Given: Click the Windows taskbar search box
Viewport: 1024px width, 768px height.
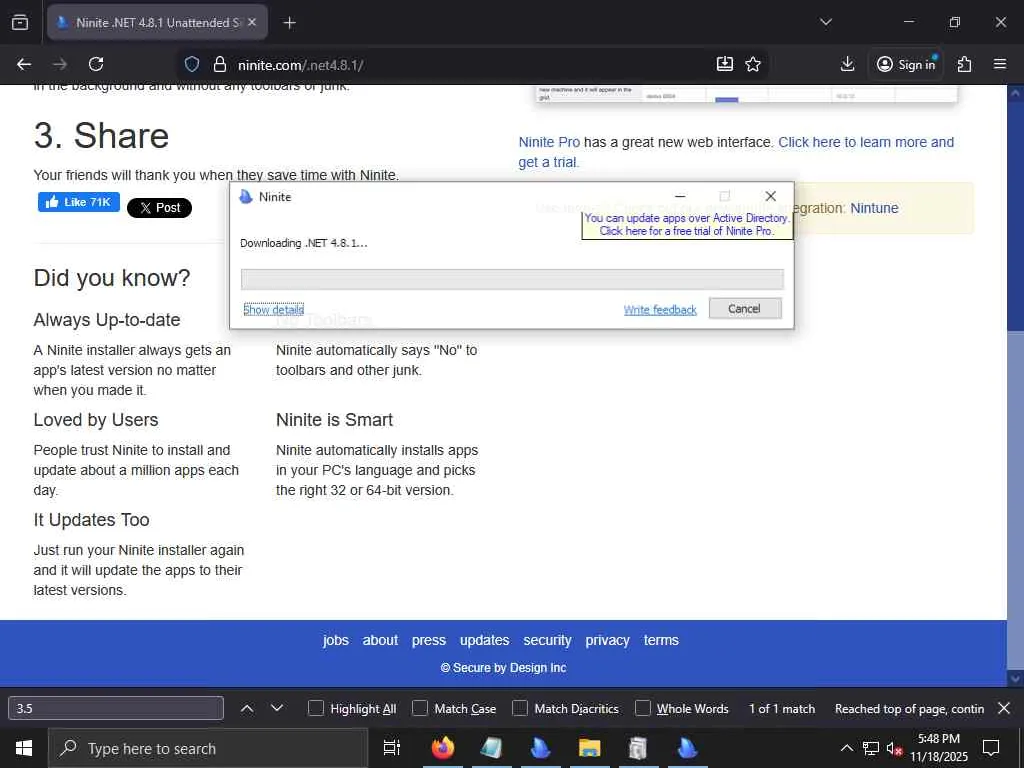Looking at the screenshot, I should 208,748.
